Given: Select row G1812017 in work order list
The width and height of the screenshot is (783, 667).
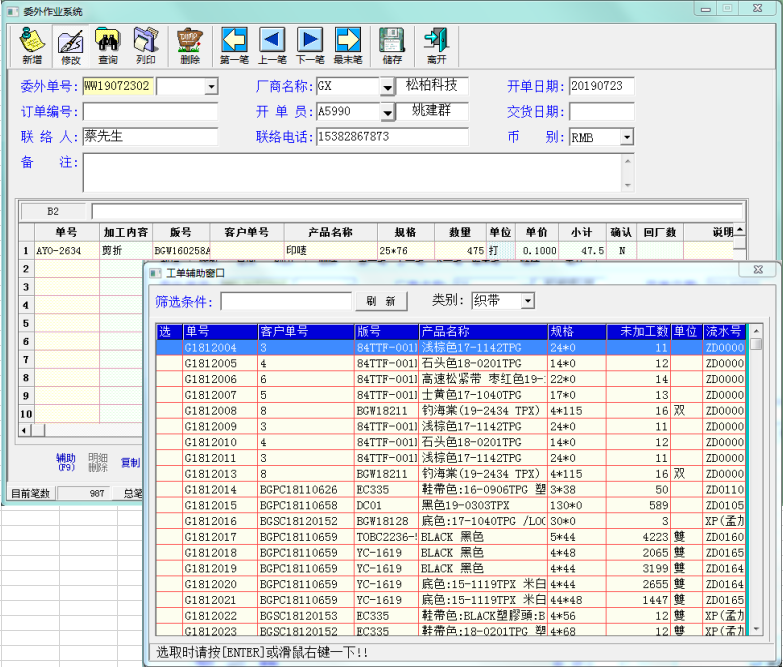Looking at the screenshot, I should click(451, 537).
